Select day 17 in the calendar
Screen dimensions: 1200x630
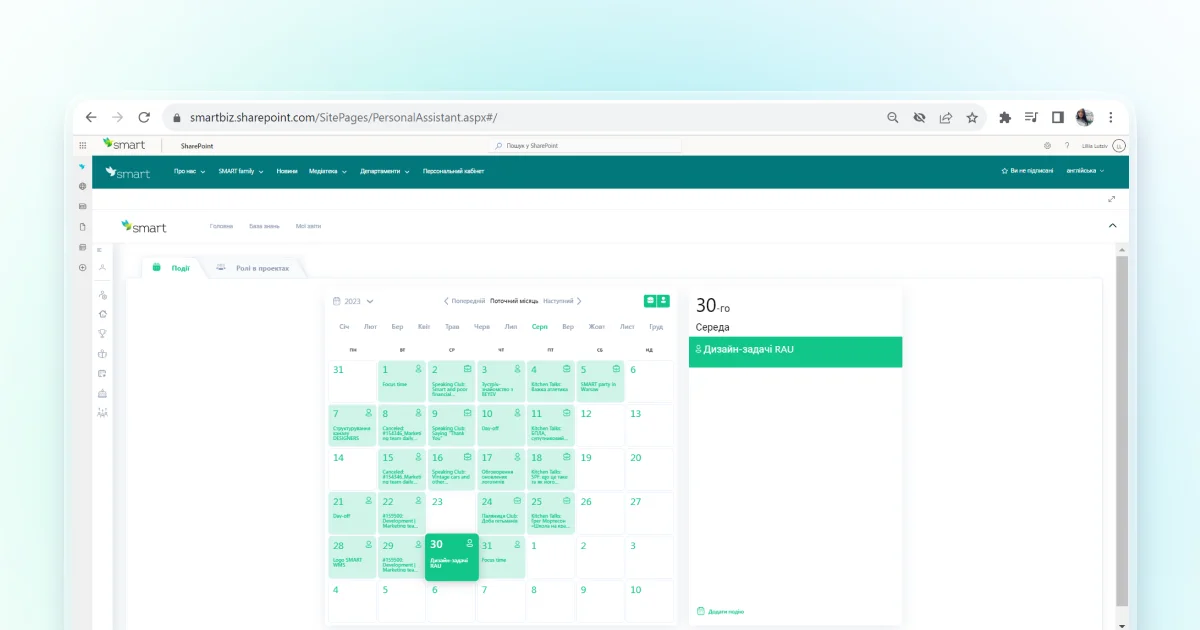[500, 468]
